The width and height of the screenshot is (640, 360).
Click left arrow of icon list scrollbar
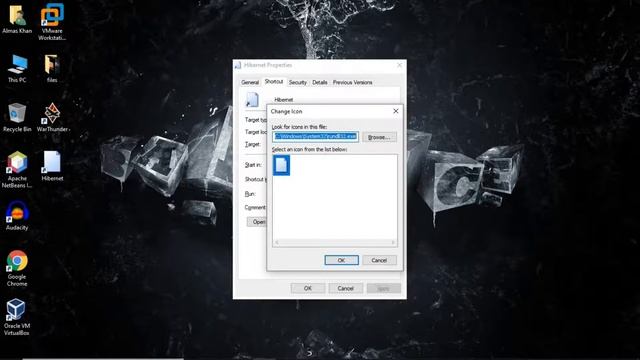click(277, 242)
